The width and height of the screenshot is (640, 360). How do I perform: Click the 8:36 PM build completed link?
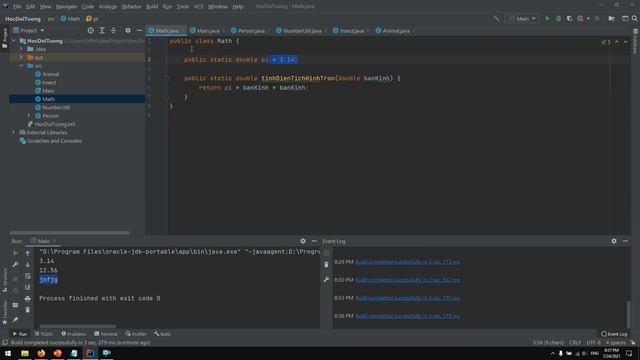click(x=407, y=316)
